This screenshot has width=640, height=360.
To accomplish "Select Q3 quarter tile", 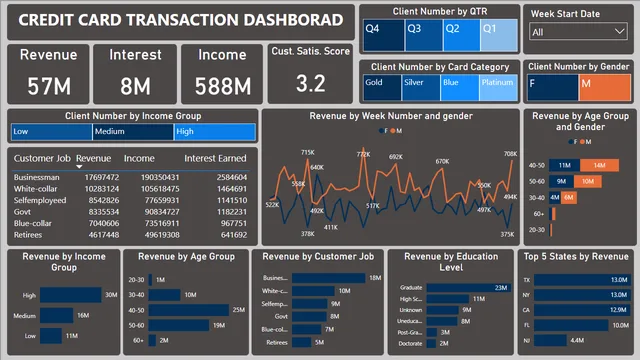I will pyautogui.click(x=424, y=35).
